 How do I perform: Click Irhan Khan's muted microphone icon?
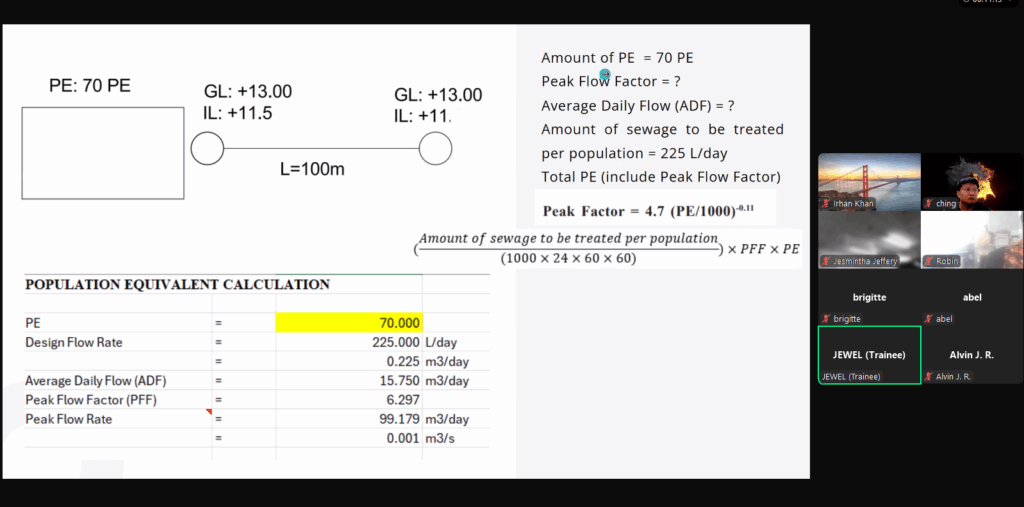click(x=826, y=203)
